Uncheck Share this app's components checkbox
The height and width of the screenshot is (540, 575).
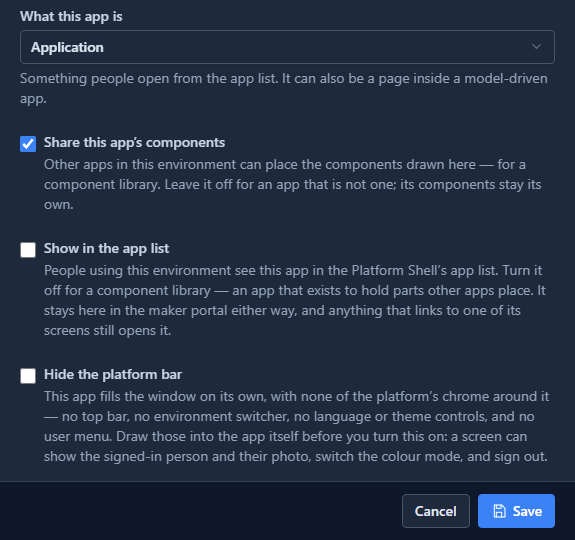[28, 144]
